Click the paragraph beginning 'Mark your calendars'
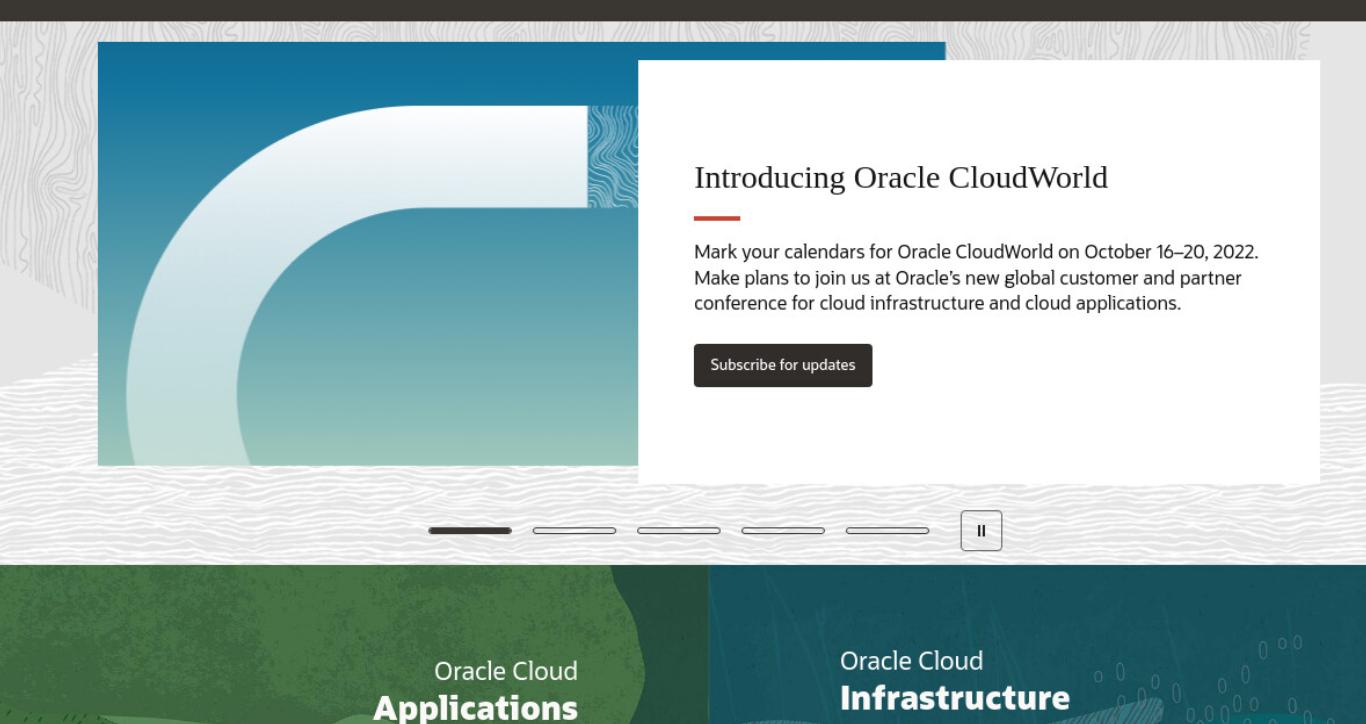 pos(976,277)
